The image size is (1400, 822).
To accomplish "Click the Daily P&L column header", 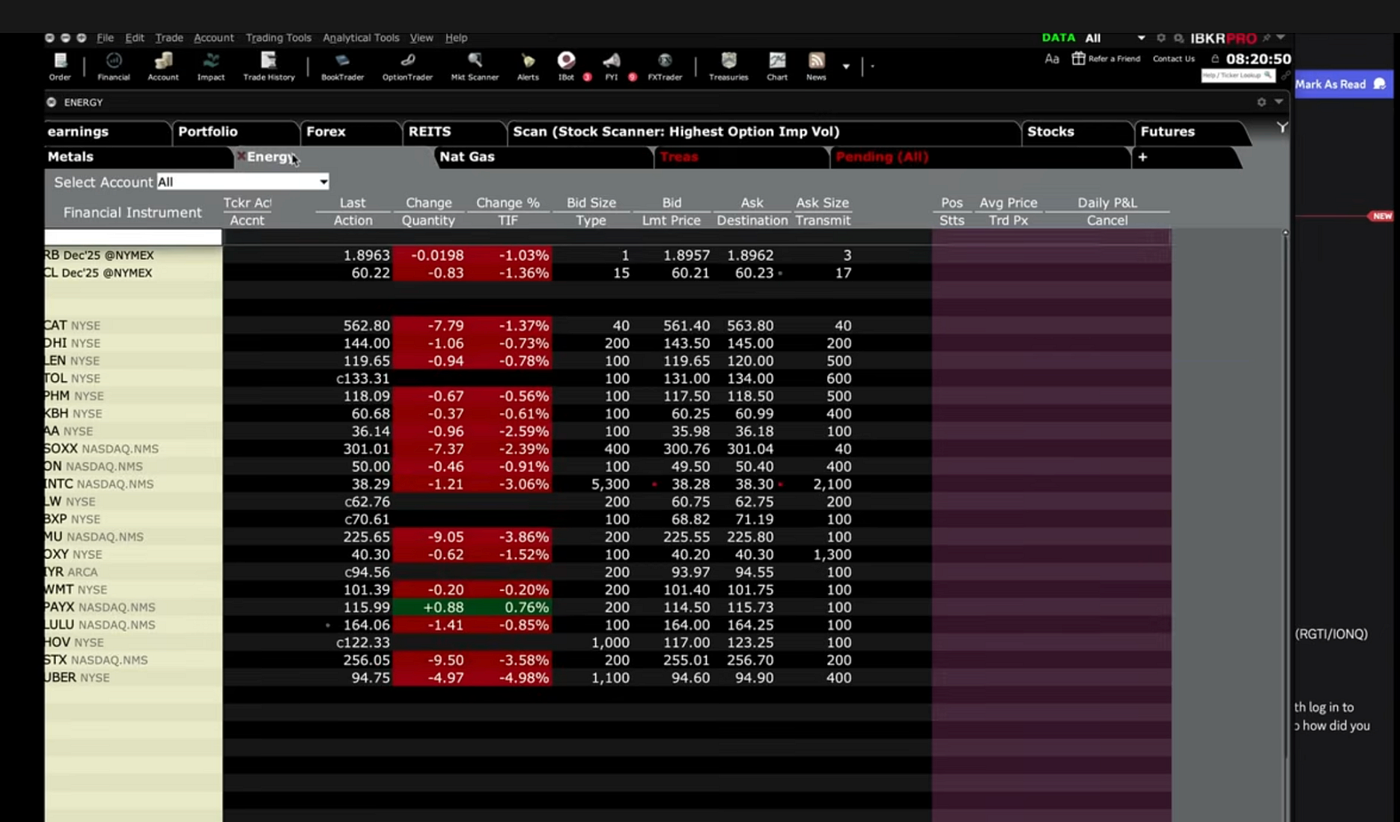I will (1107, 203).
